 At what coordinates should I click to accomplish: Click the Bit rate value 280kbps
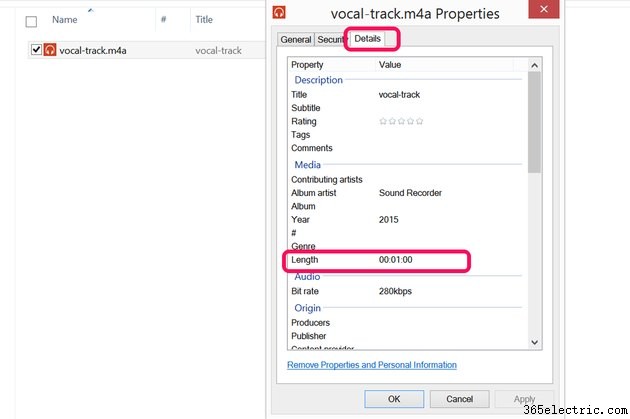click(395, 291)
